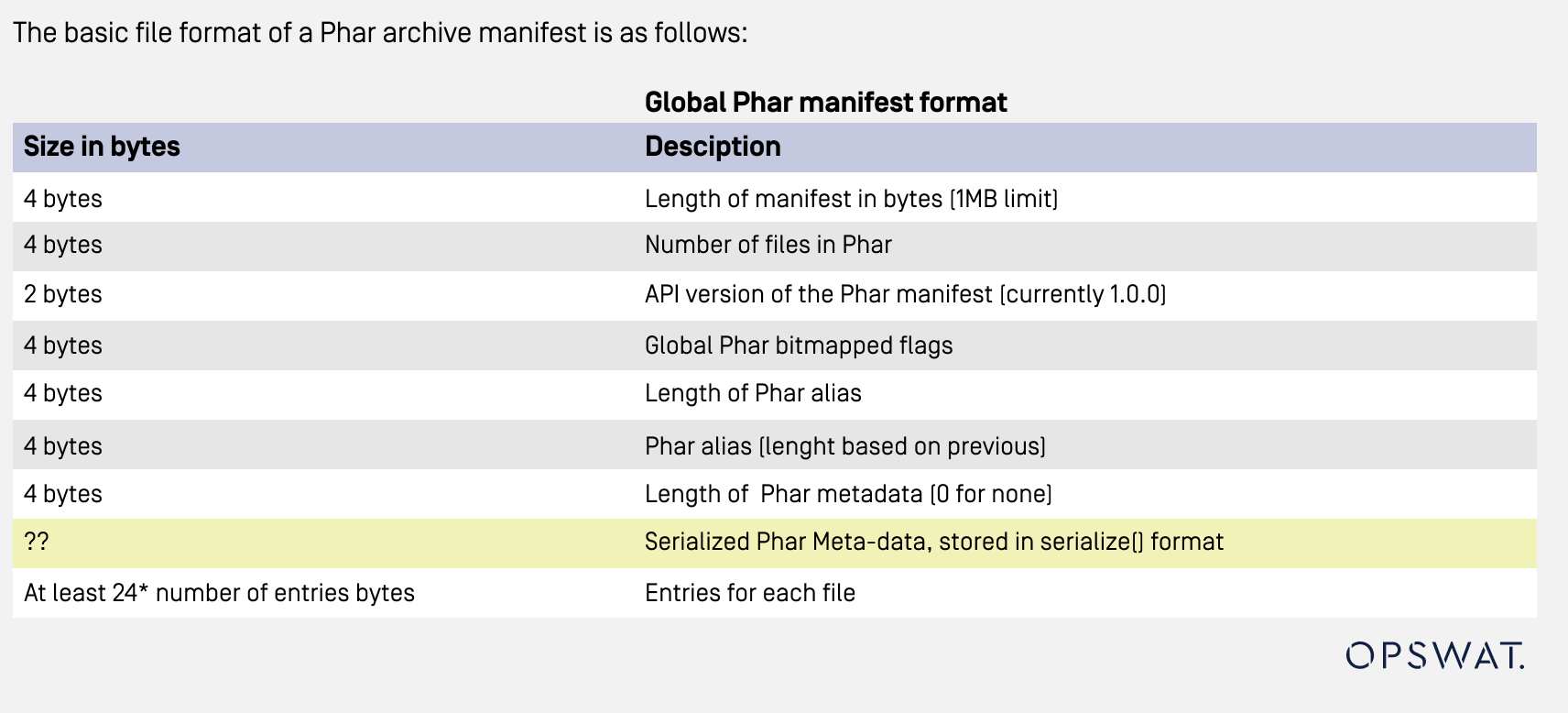Click the 'Number of files in Phar' cell

point(768,245)
